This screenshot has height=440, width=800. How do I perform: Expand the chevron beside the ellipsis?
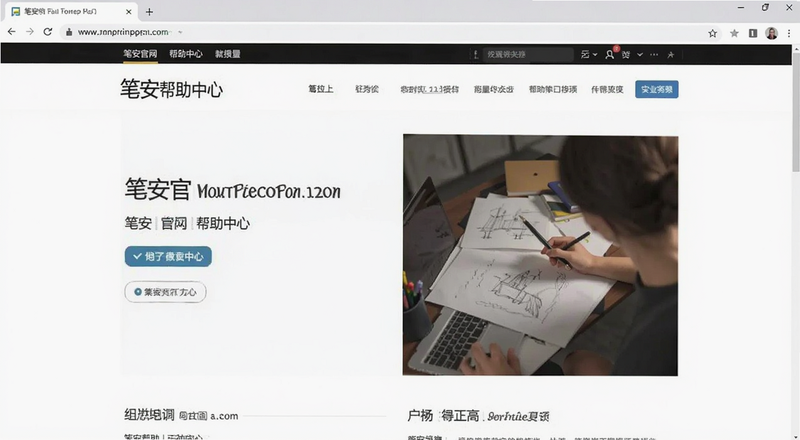pyautogui.click(x=640, y=54)
